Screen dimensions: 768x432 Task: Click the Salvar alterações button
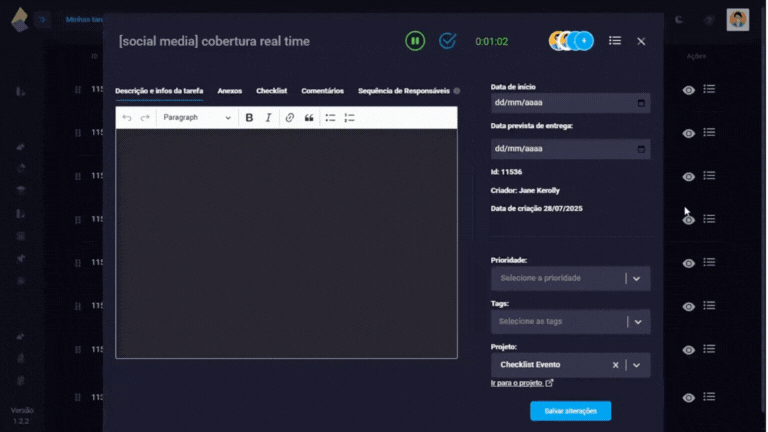pyautogui.click(x=570, y=411)
